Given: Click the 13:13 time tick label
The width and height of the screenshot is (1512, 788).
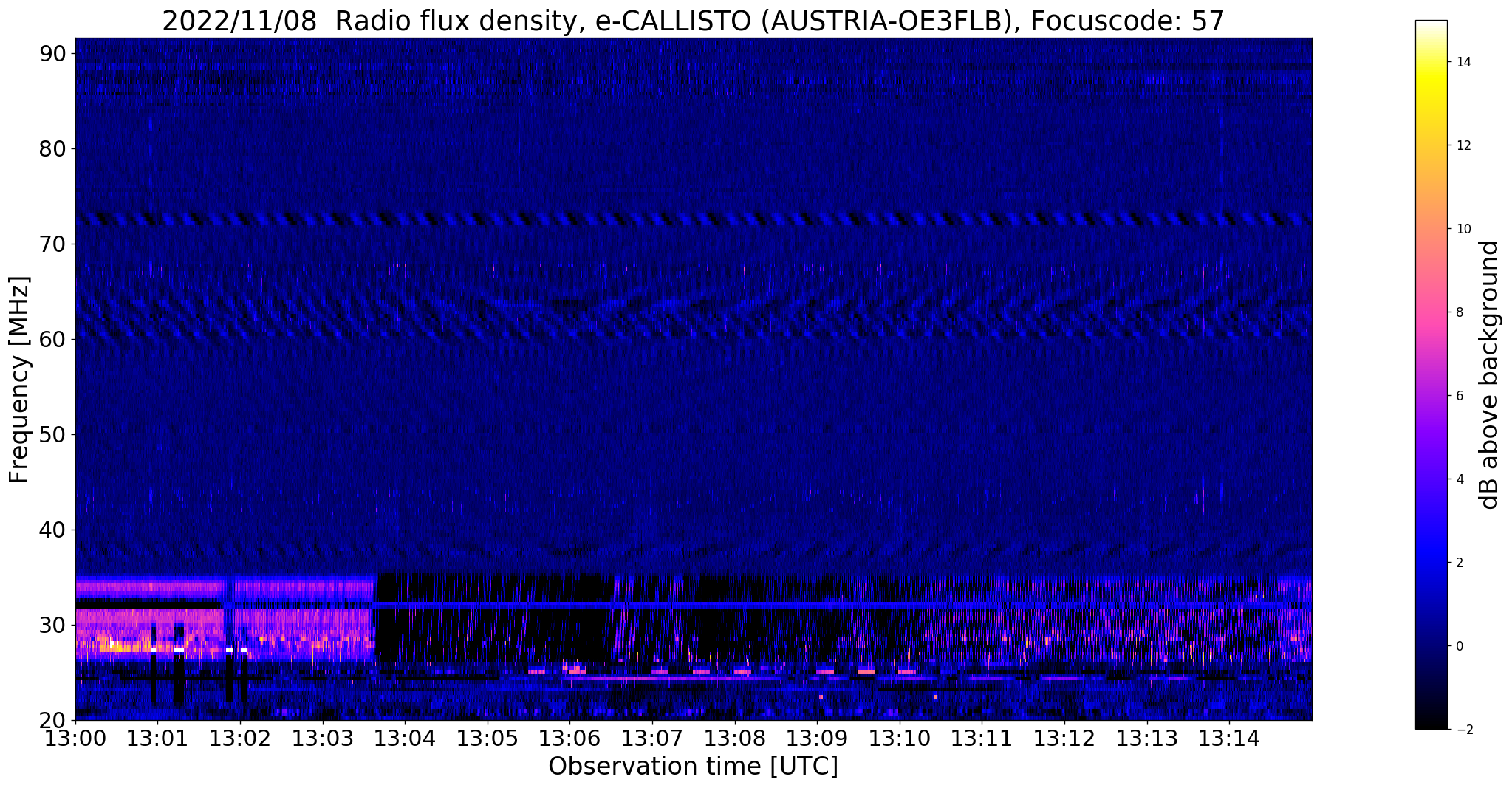Looking at the screenshot, I should pos(1146,738).
